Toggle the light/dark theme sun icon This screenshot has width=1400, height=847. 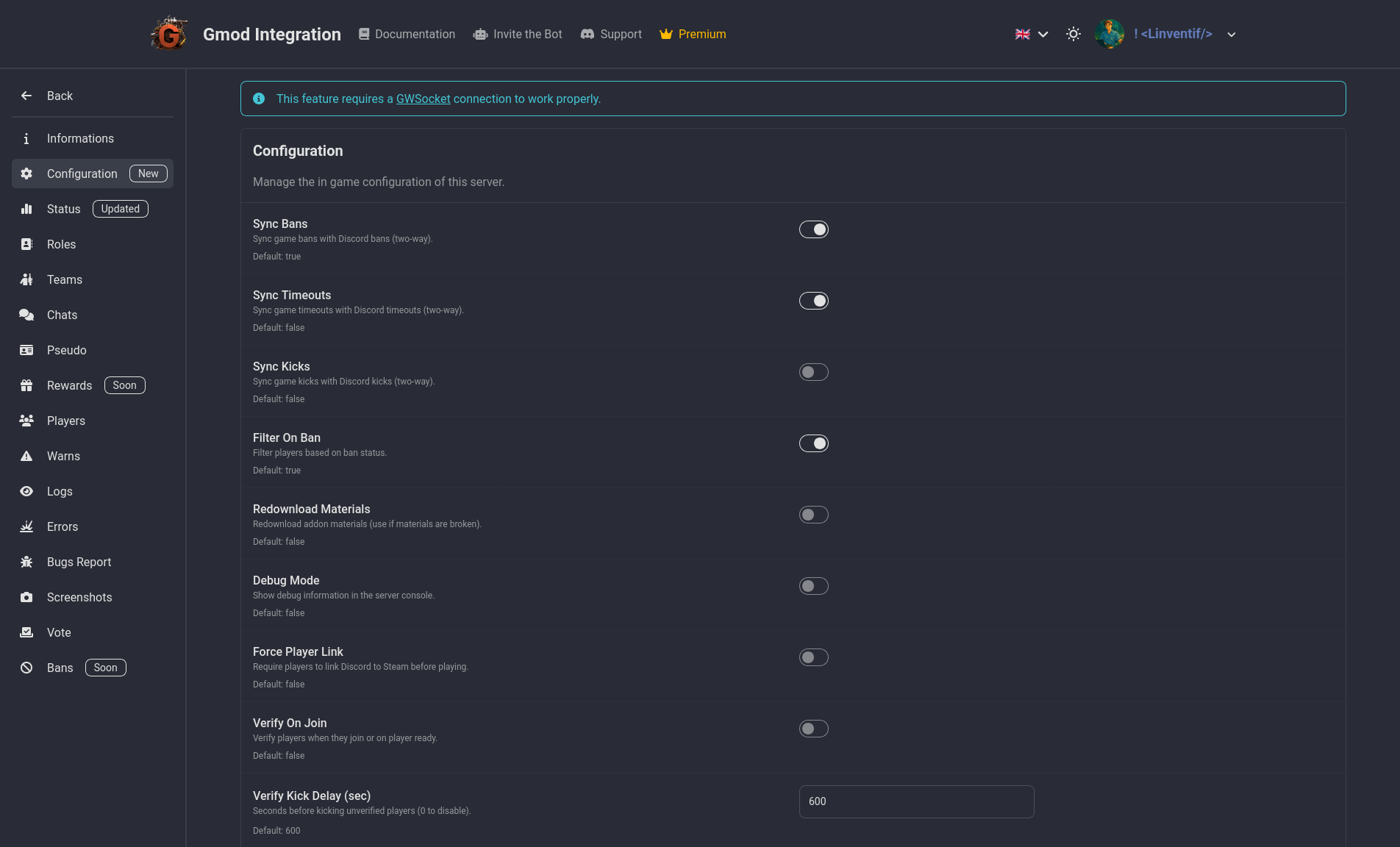pyautogui.click(x=1074, y=34)
